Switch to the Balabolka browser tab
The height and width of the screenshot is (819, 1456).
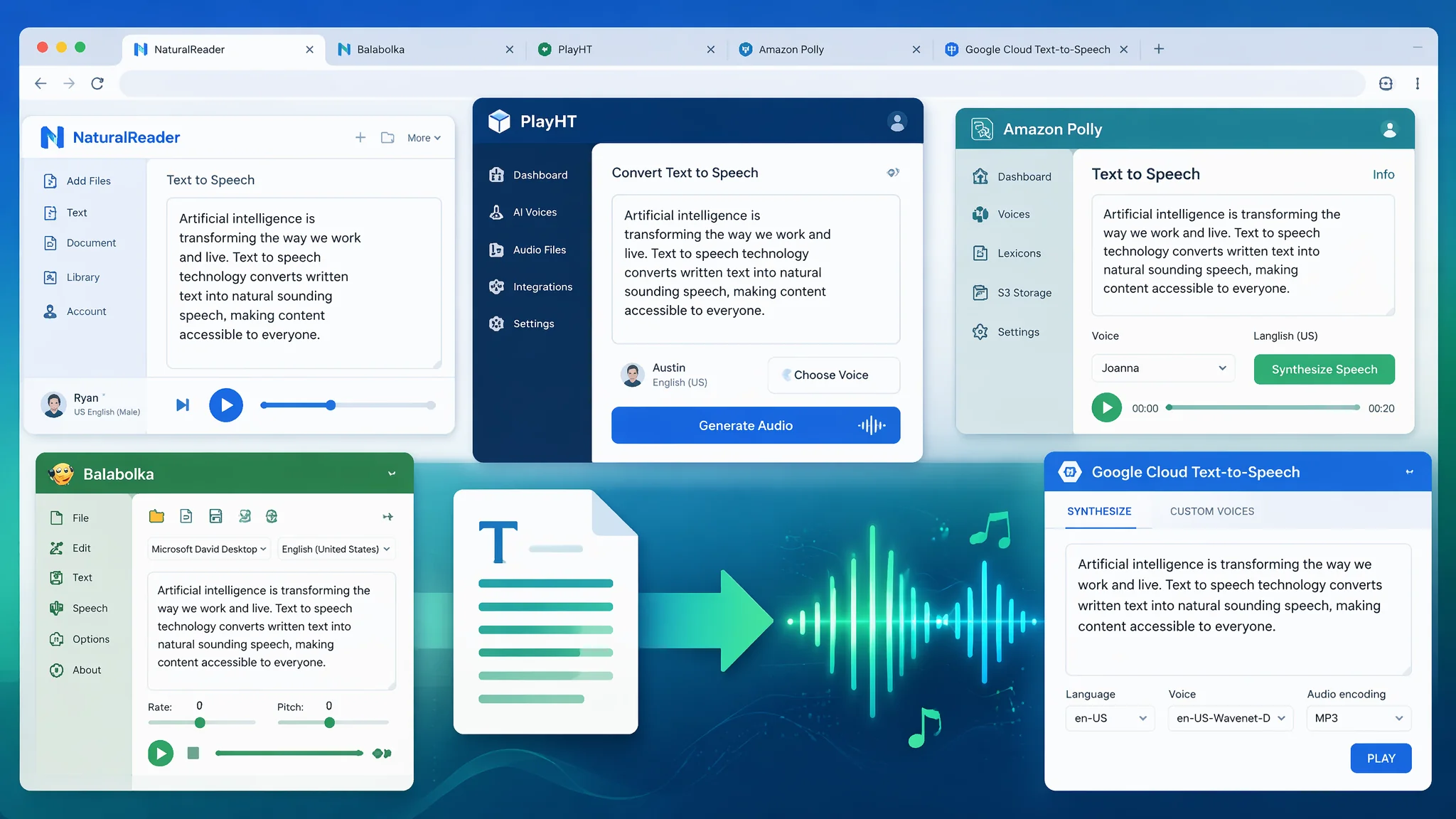click(x=425, y=49)
